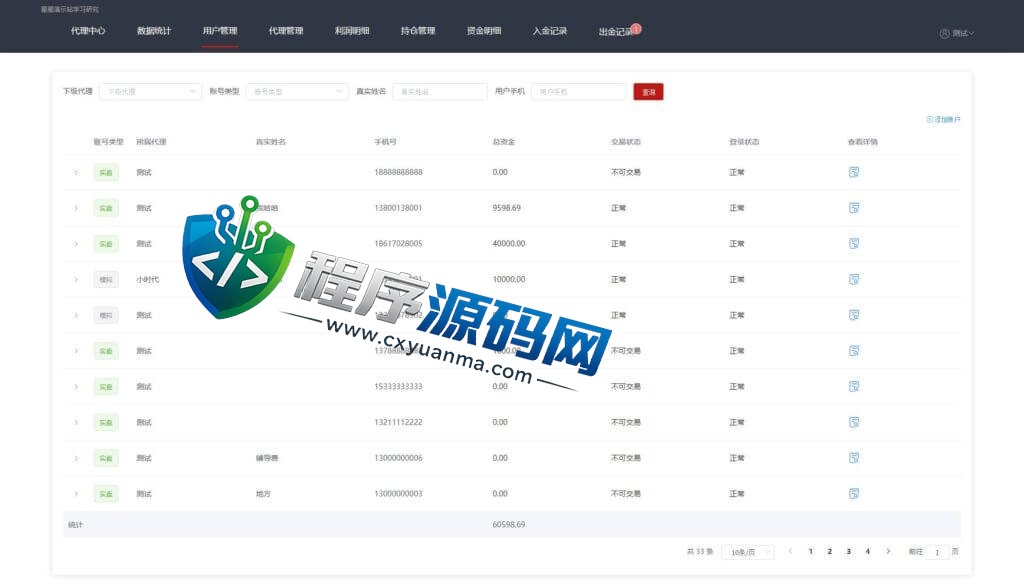
Task: Open the 账号类型 dropdown
Action: 297,91
